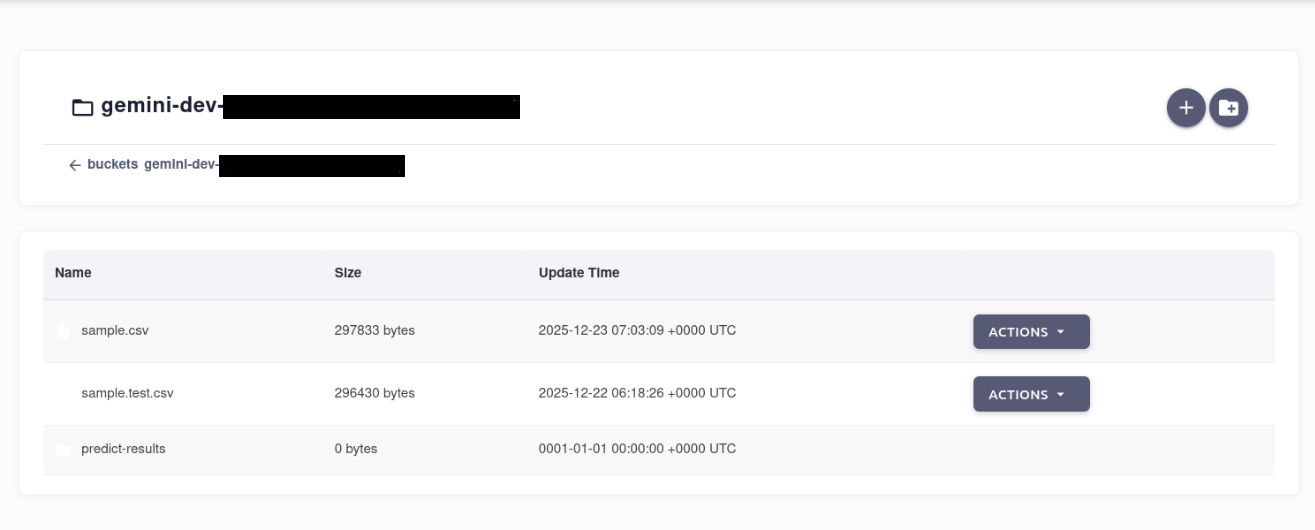Click the folder icon next to predict-results
The width and height of the screenshot is (1315, 530).
63,450
